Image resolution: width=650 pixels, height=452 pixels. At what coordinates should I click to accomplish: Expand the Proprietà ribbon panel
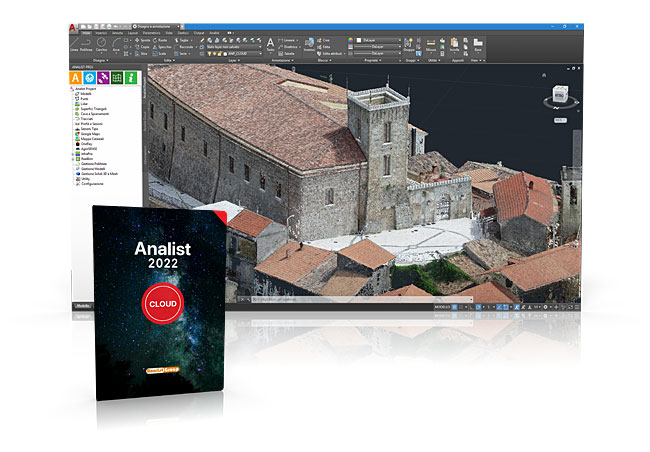pos(372,61)
